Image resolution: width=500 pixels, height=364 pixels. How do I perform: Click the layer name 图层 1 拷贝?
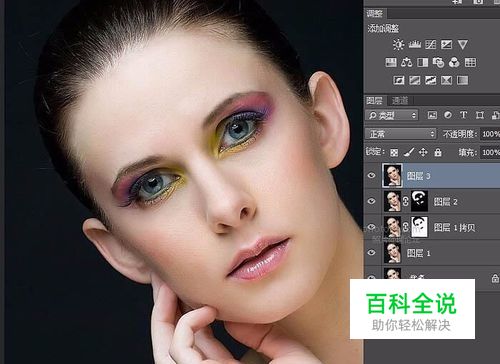point(454,227)
